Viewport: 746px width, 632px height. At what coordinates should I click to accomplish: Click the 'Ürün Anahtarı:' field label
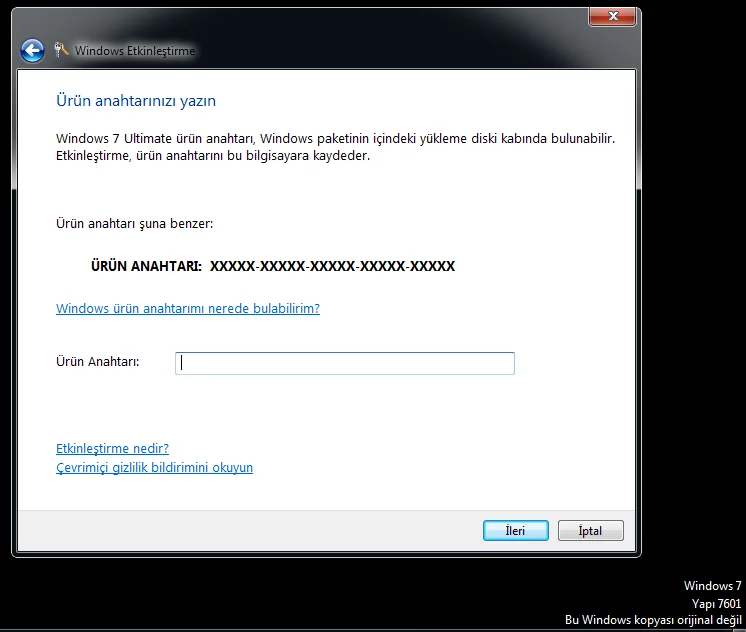coord(98,362)
